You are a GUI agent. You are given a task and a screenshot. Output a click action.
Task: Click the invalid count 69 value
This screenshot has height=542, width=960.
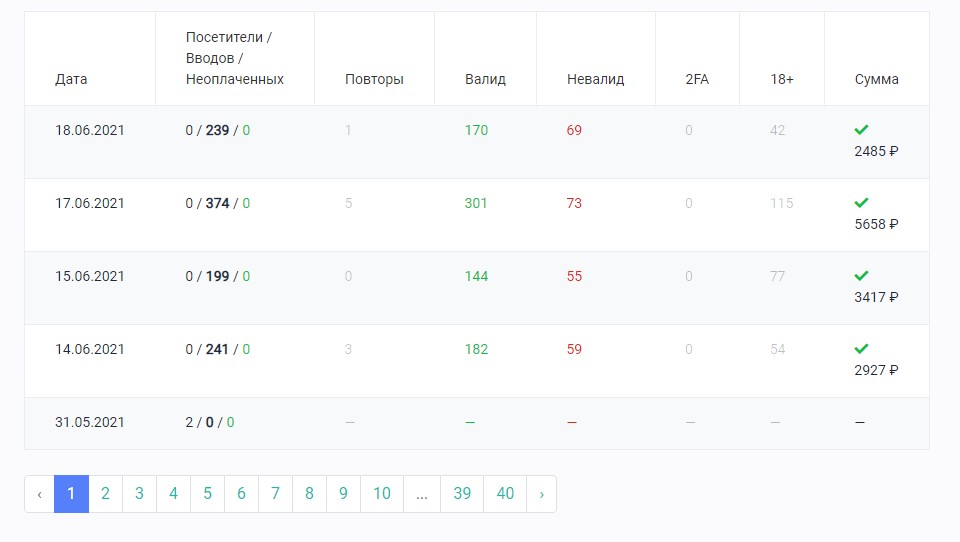point(574,130)
